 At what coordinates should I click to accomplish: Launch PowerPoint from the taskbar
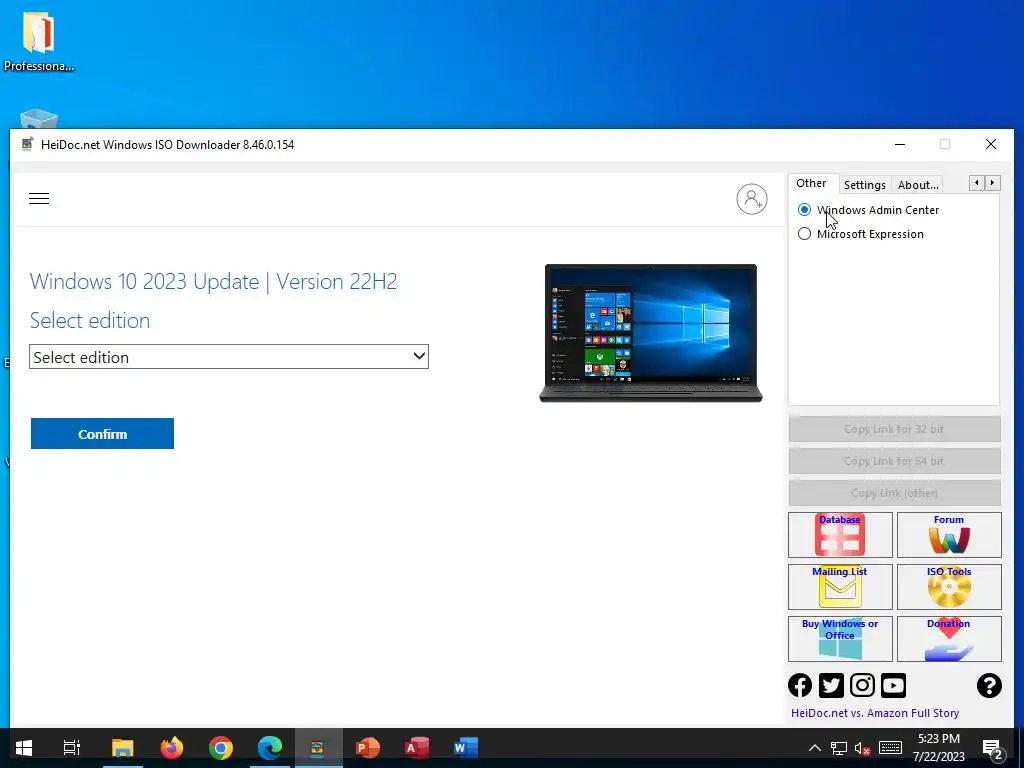pyautogui.click(x=368, y=748)
